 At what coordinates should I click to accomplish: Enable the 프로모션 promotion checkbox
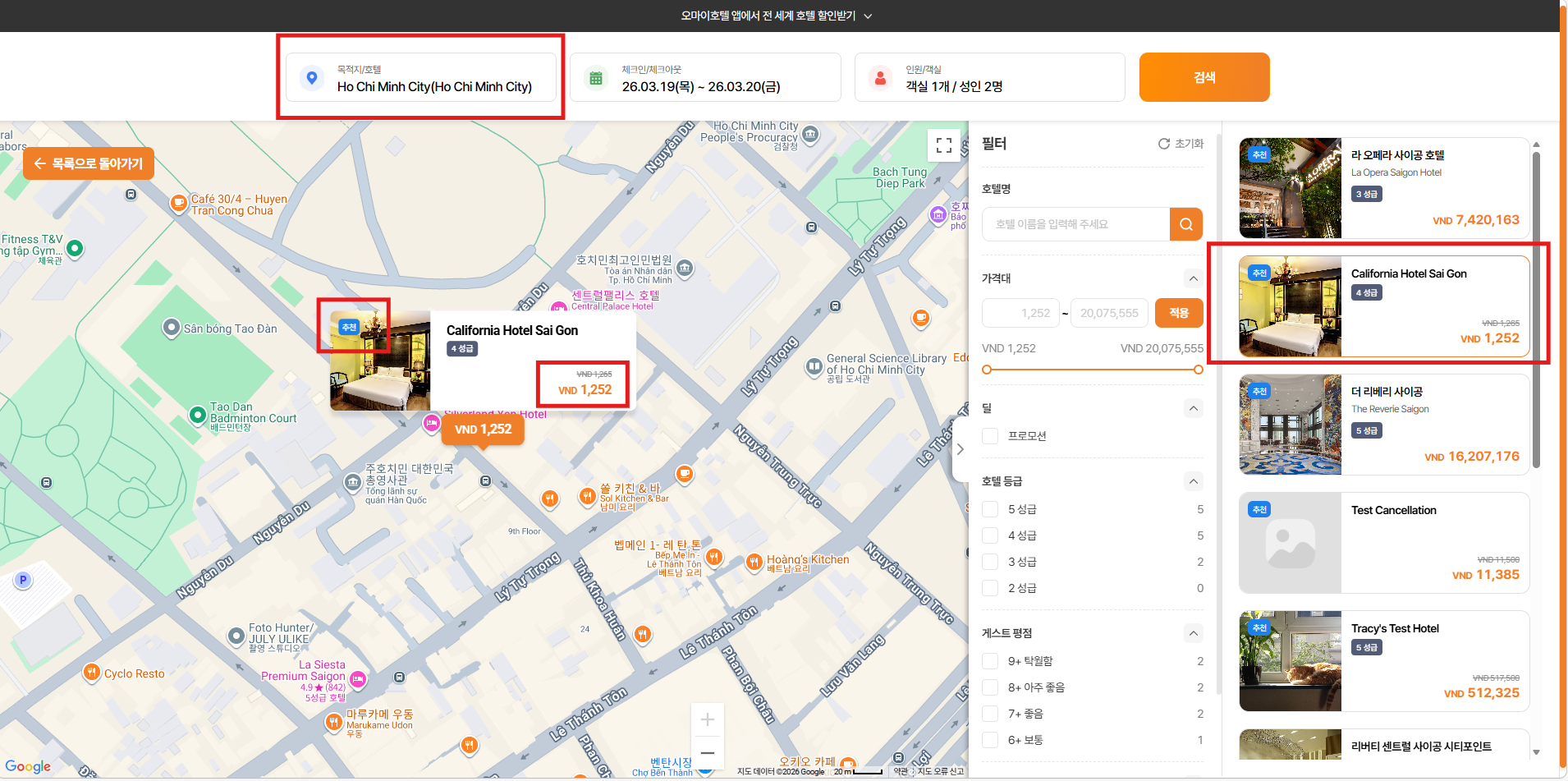click(x=990, y=436)
